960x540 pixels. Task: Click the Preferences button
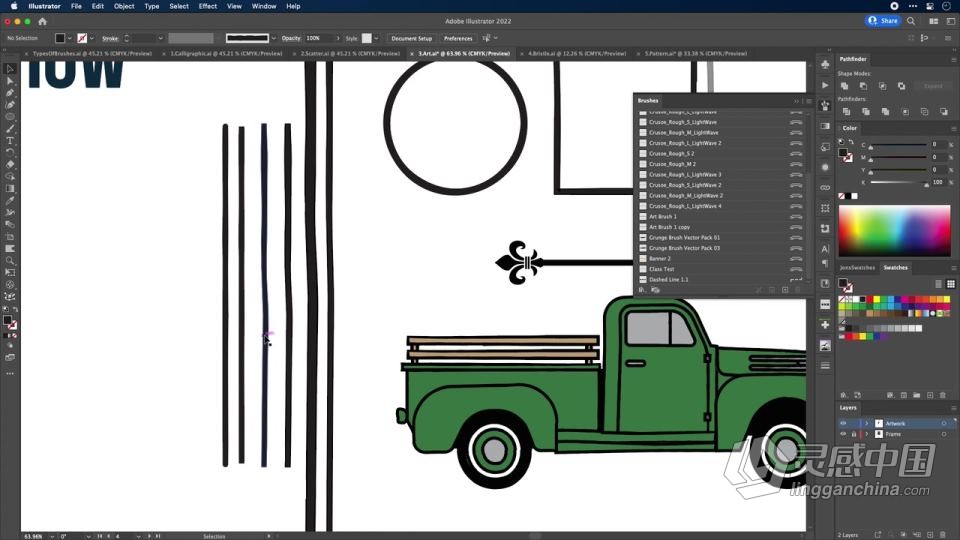tap(458, 38)
